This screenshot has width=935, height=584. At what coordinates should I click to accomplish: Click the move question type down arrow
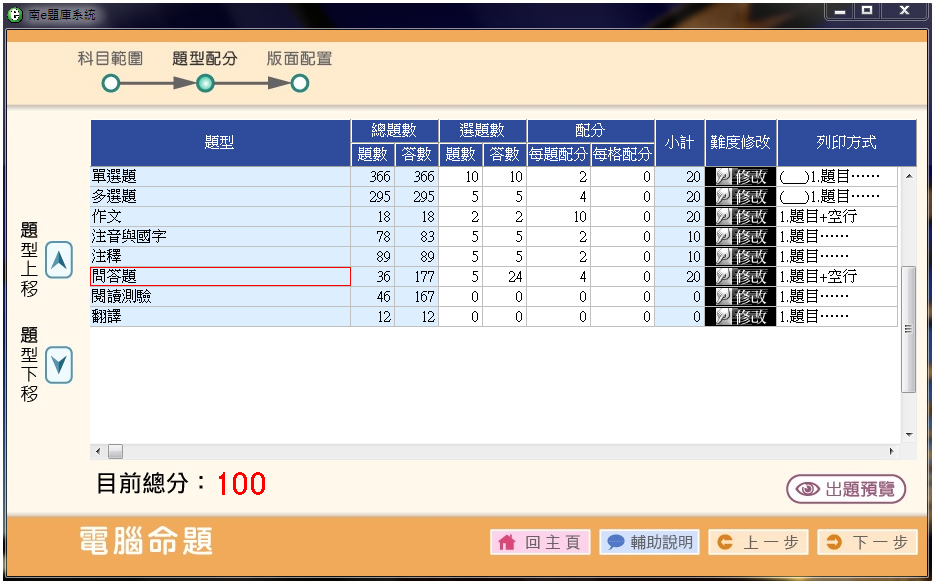click(60, 365)
